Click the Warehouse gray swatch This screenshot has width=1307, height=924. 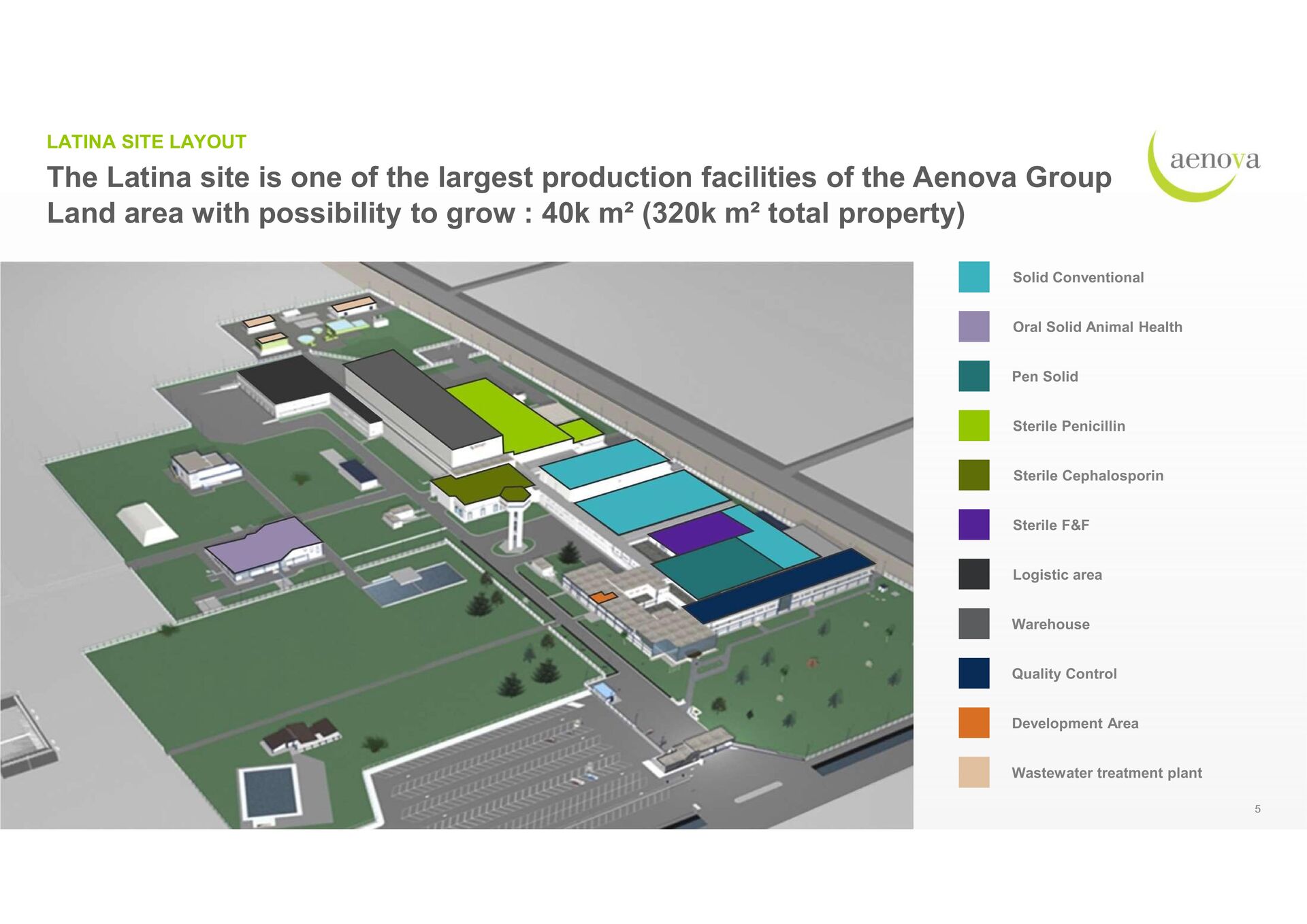coord(973,624)
